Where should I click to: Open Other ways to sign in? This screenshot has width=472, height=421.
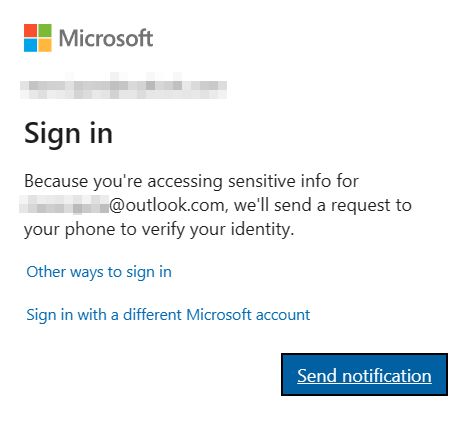point(99,272)
